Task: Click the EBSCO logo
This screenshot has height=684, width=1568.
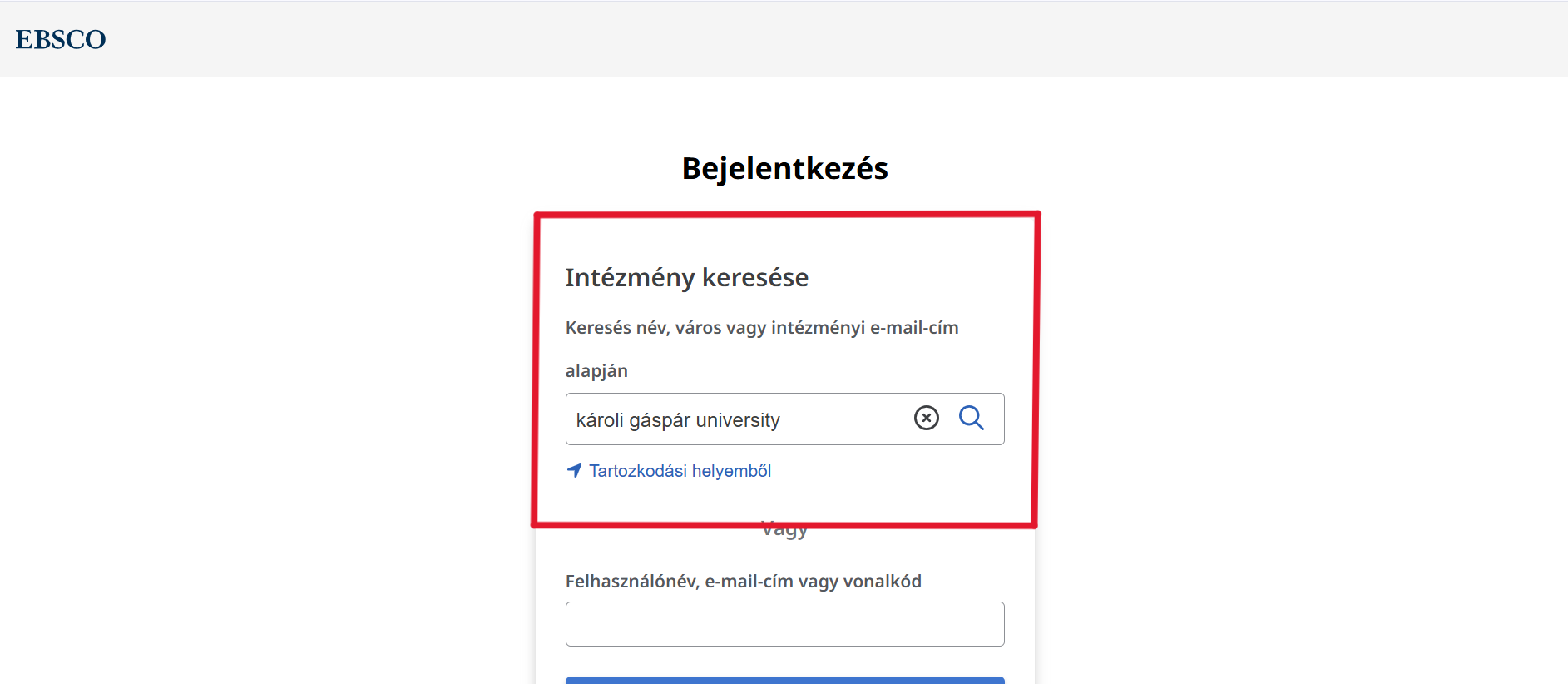Action: [61, 39]
